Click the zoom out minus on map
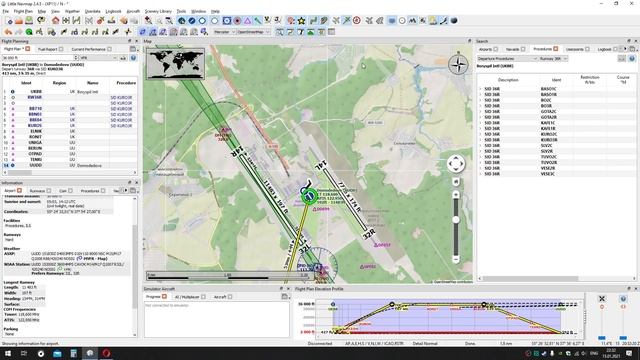Viewport: 640px width, 360px height. 456,259
